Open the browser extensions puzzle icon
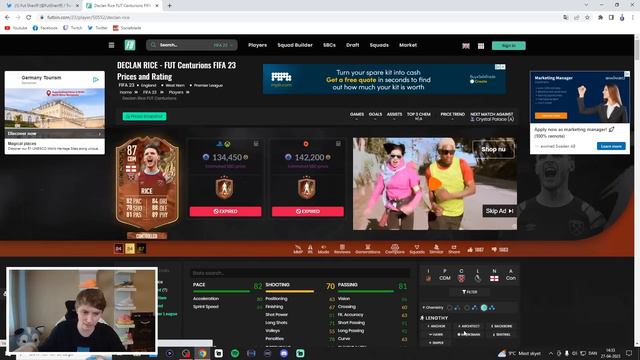This screenshot has height=360, width=640. click(x=600, y=18)
